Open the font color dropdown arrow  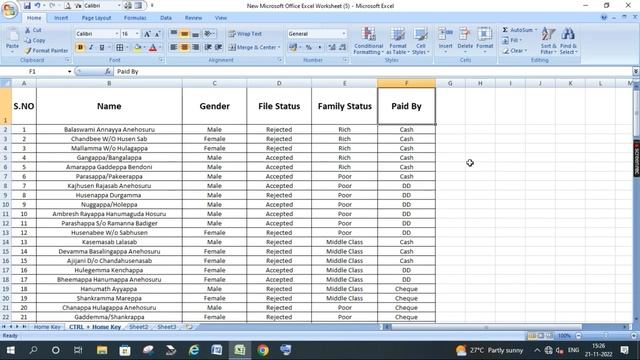click(160, 48)
